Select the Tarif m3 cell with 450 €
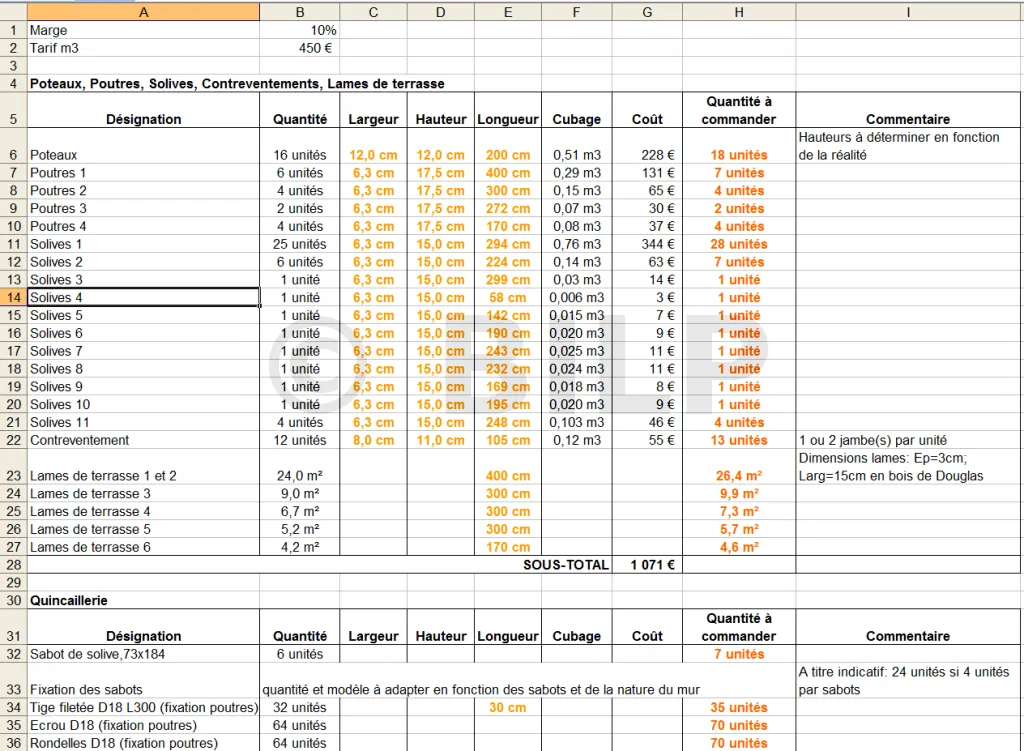Viewport: 1024px width, 751px height. (x=300, y=48)
